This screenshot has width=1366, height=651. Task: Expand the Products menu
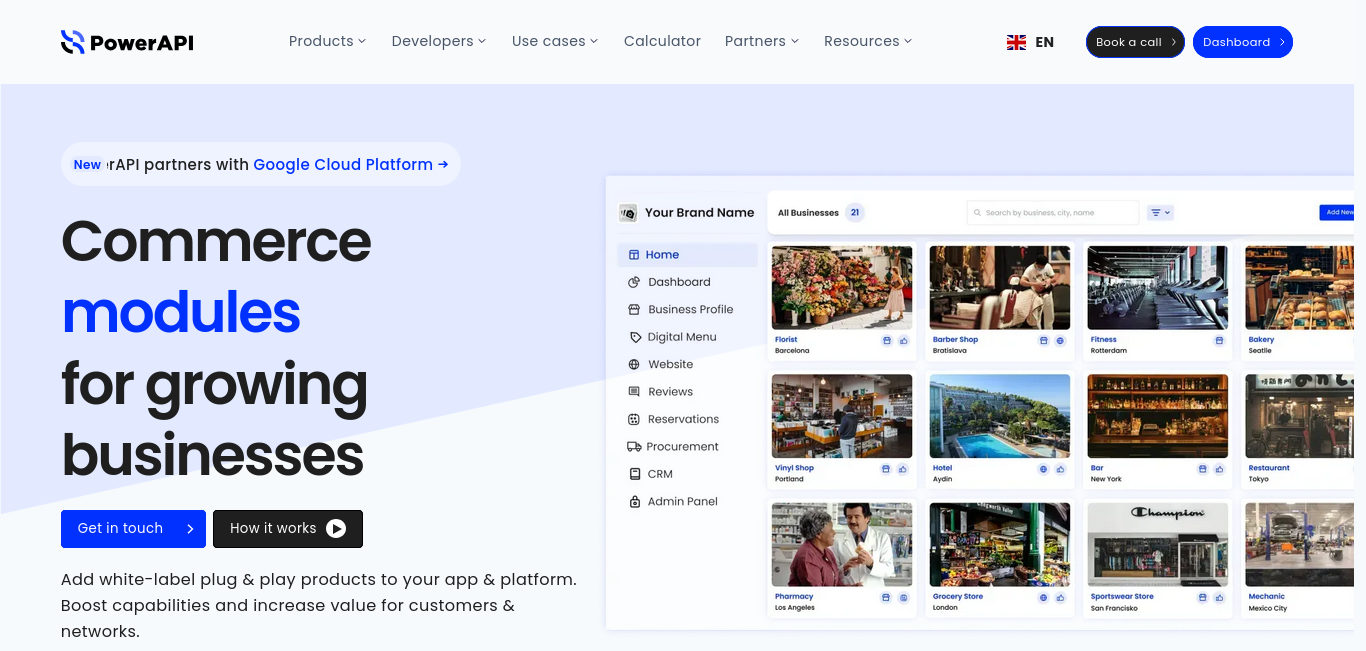click(327, 41)
